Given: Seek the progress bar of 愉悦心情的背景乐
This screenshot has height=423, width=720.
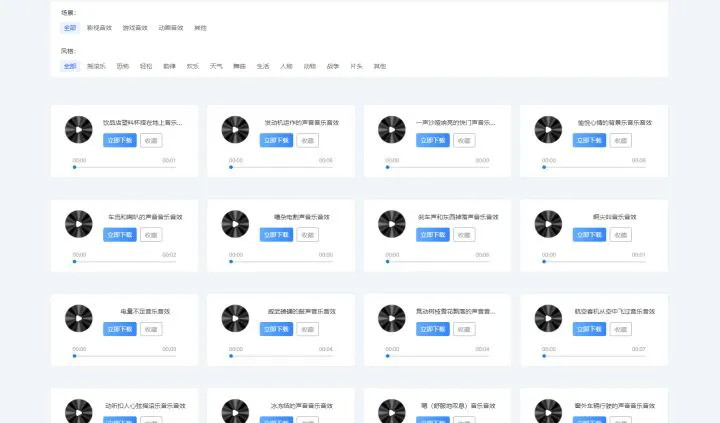Looking at the screenshot, I should pyautogui.click(x=594, y=167).
